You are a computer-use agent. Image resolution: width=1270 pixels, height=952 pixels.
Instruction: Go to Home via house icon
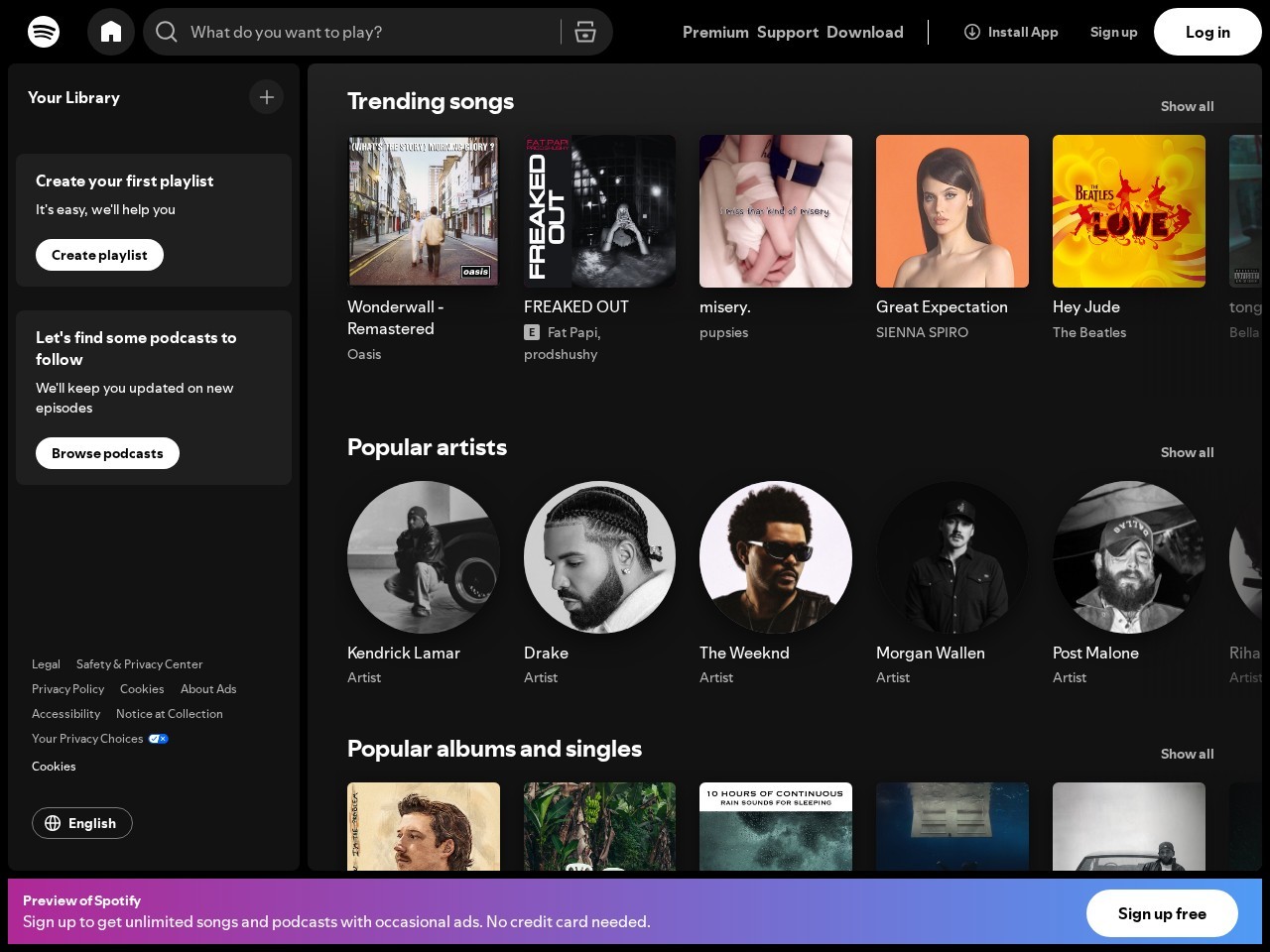111,32
